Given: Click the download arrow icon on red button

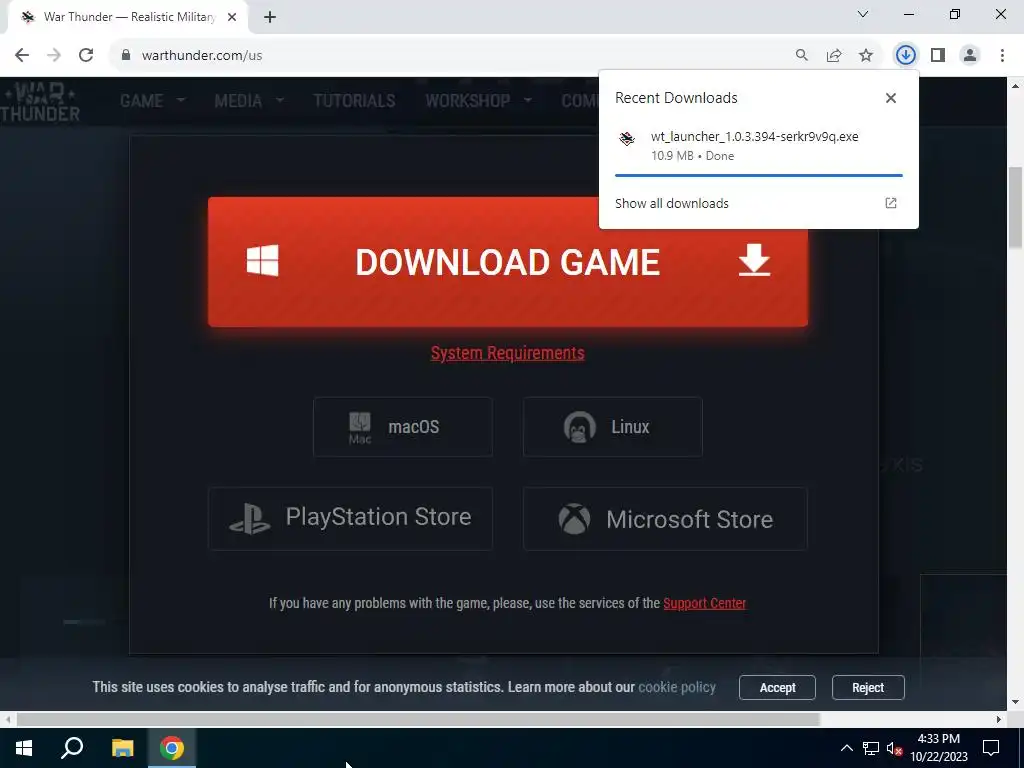Looking at the screenshot, I should pos(754,260).
